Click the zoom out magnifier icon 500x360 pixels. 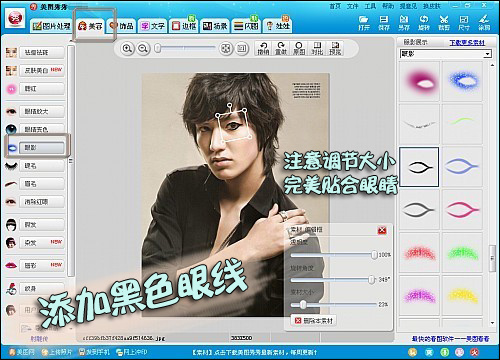pos(143,49)
